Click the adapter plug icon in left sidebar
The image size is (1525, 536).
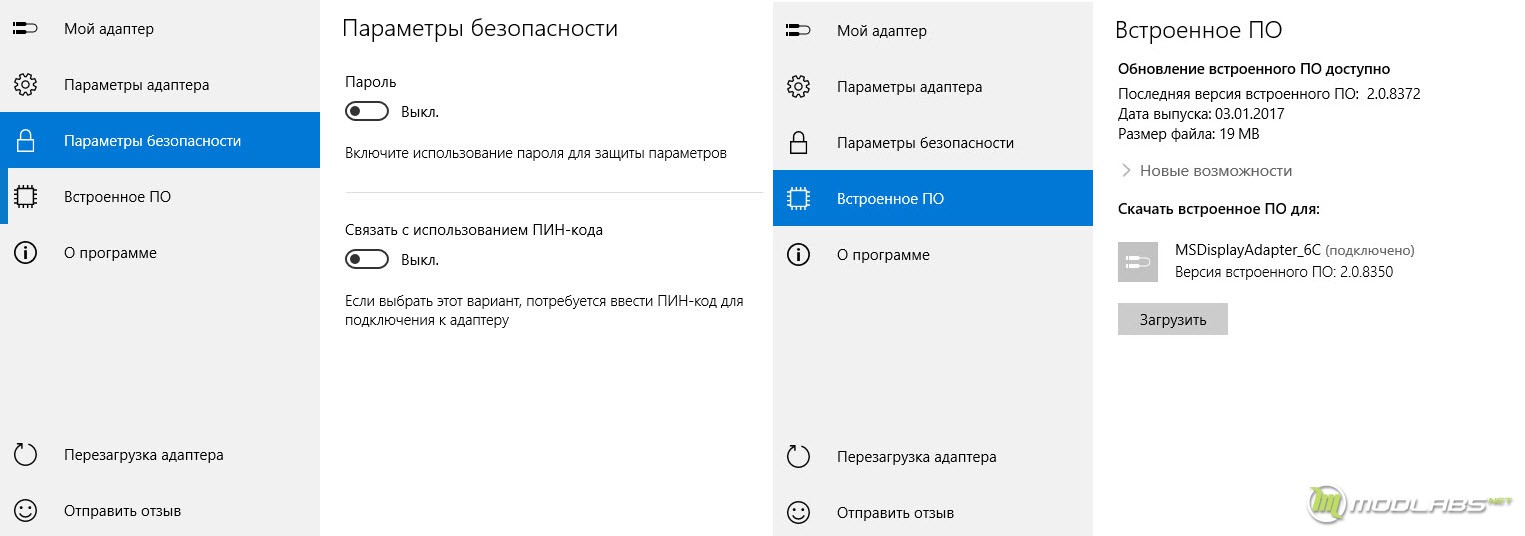tap(25, 29)
